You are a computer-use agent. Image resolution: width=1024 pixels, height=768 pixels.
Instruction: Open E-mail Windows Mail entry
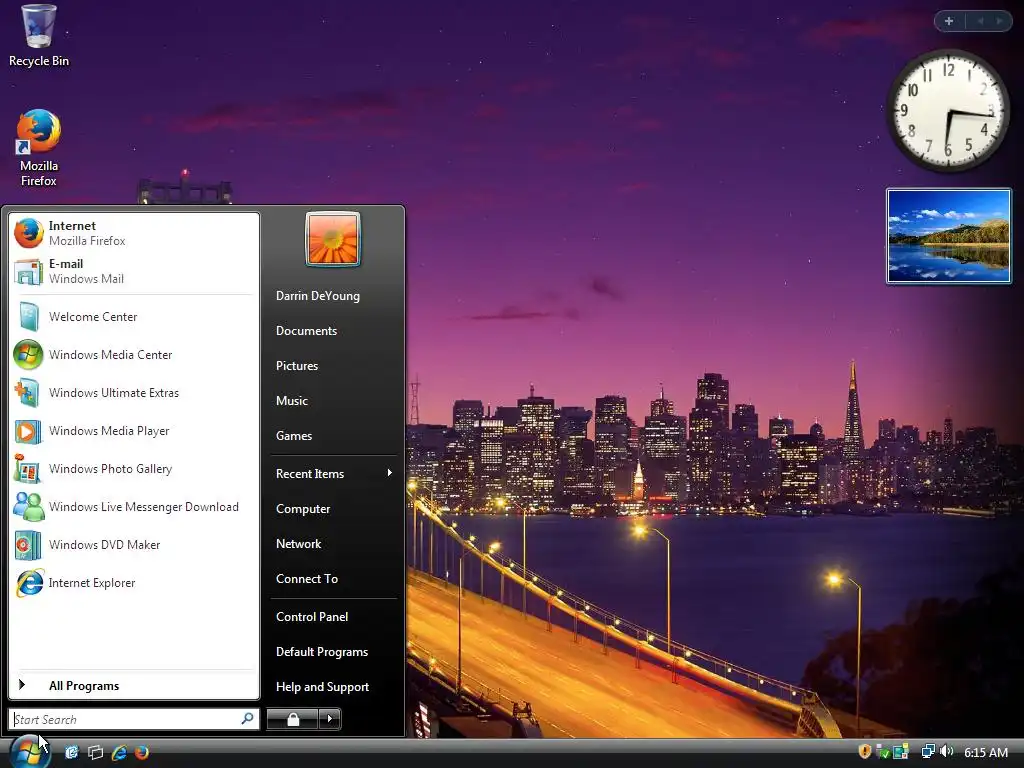pos(134,271)
